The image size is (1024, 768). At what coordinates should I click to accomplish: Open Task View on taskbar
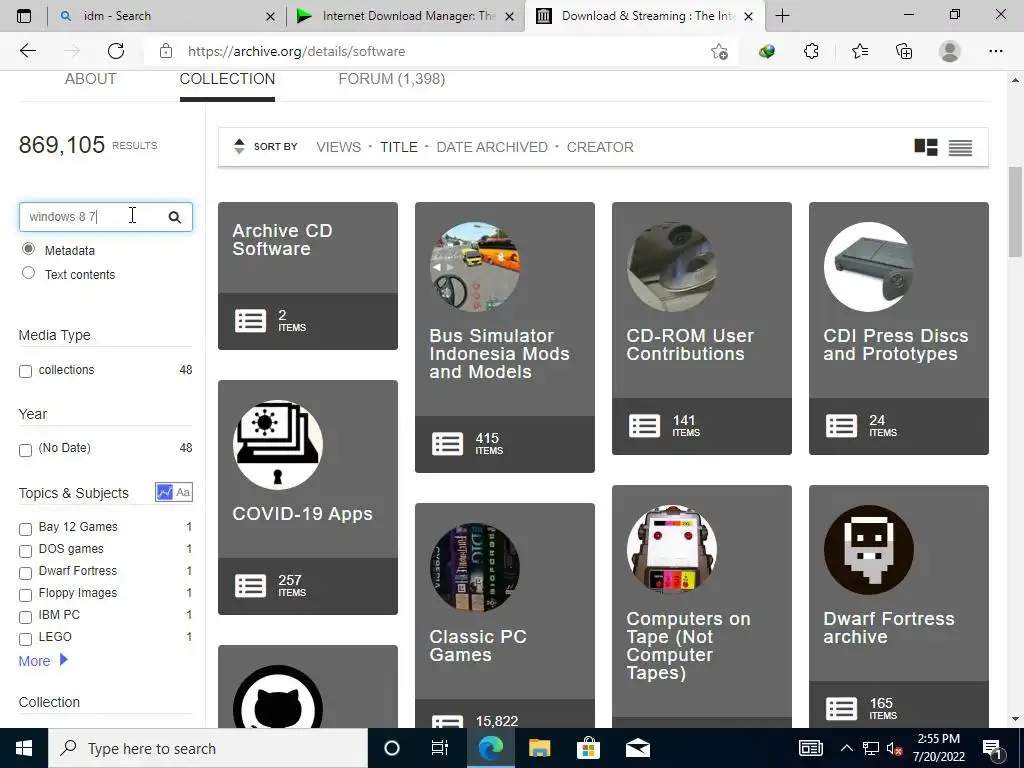(440, 748)
